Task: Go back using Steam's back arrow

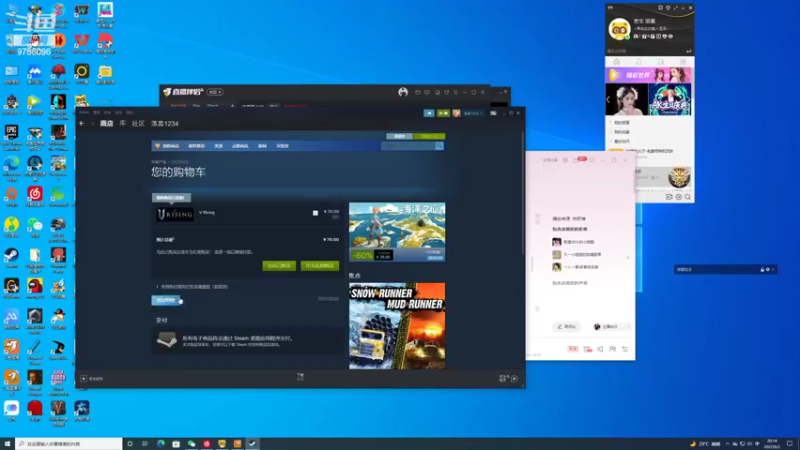Action: point(82,123)
